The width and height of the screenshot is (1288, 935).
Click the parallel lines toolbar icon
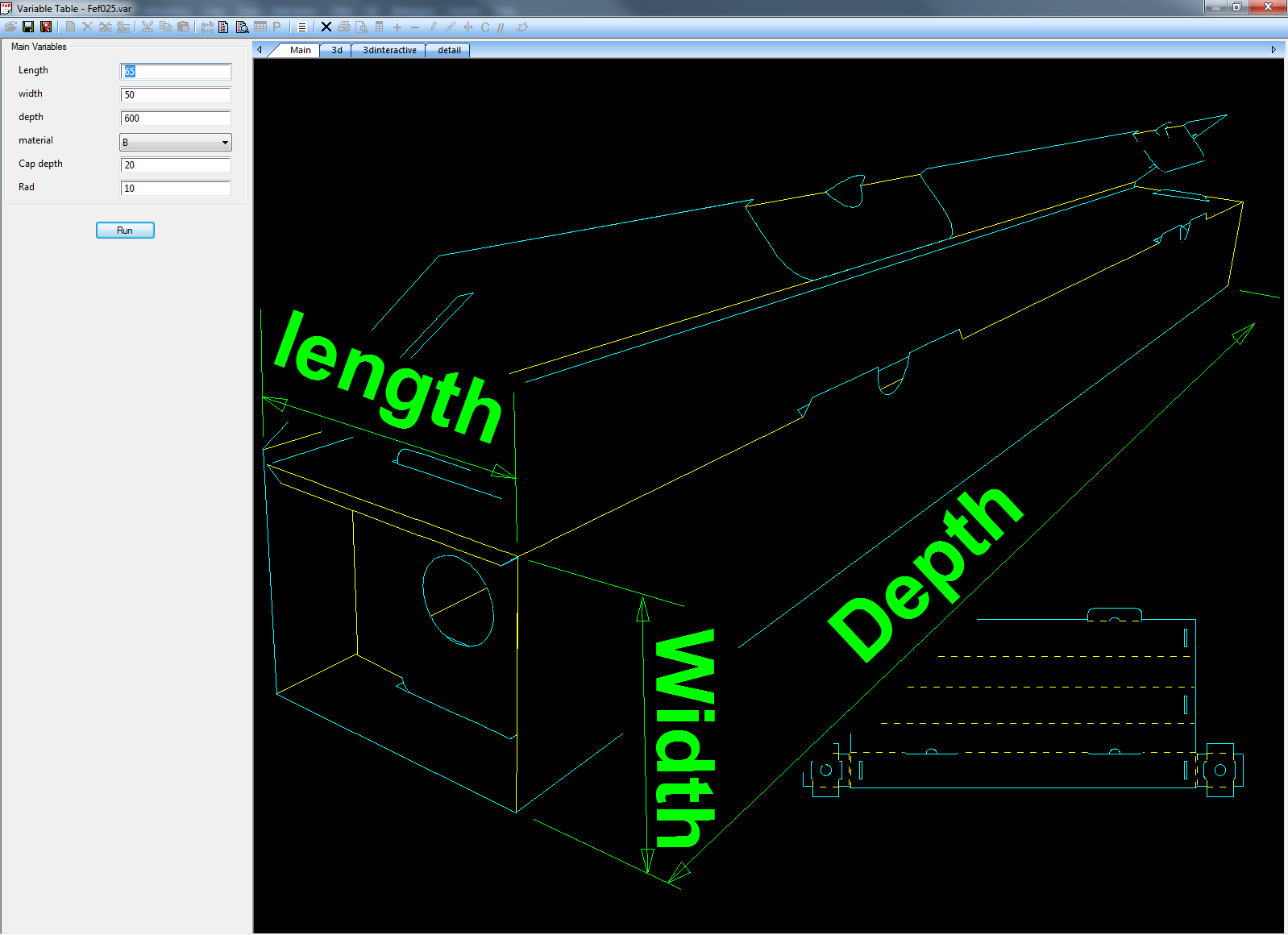(501, 27)
